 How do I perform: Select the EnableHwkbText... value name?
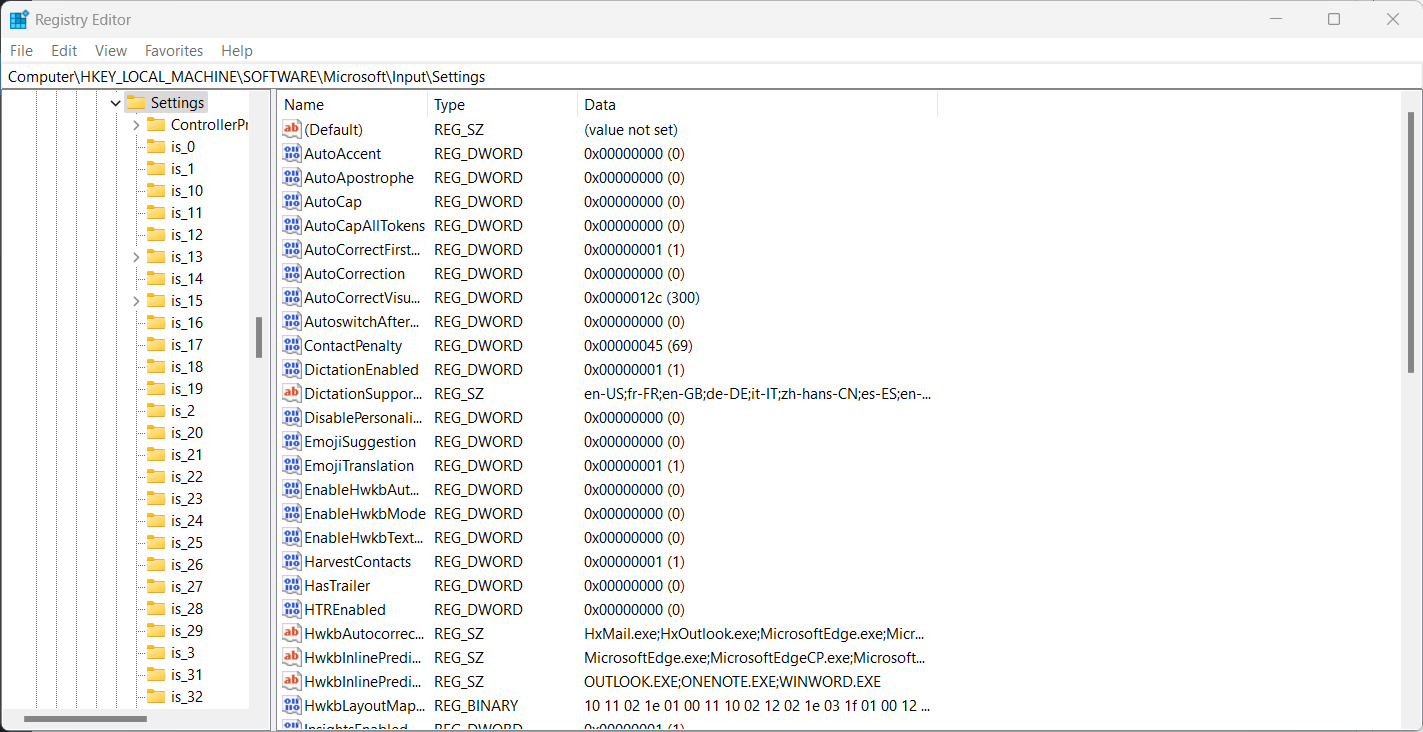tap(362, 537)
